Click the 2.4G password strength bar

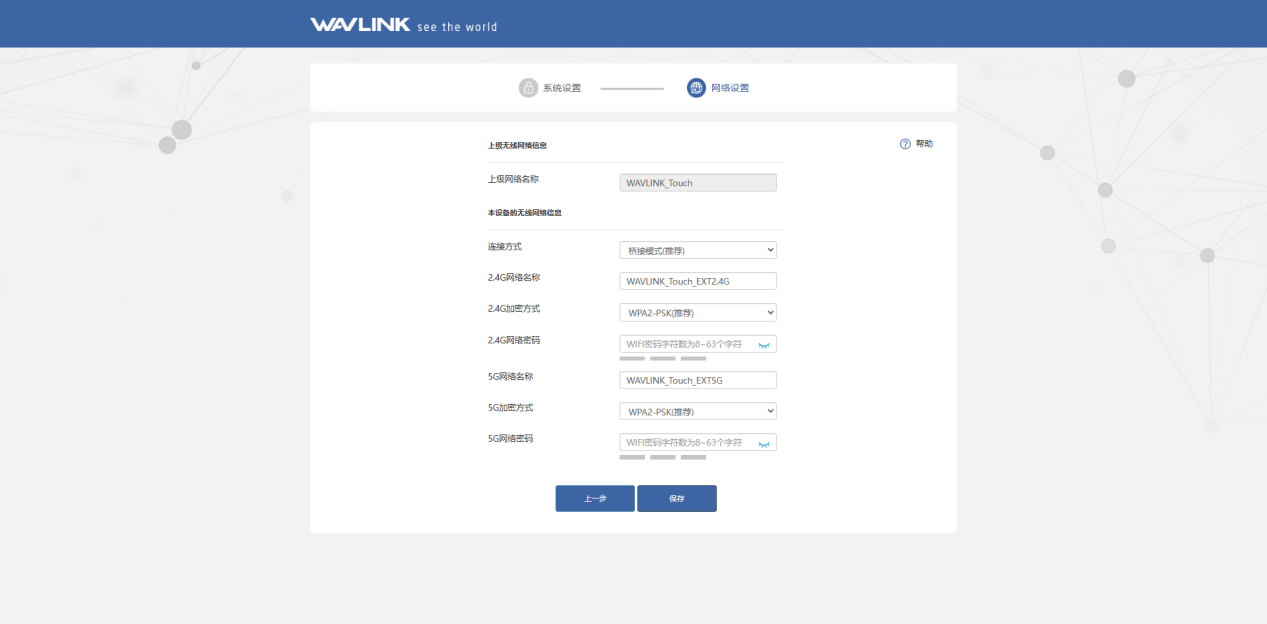tap(663, 358)
